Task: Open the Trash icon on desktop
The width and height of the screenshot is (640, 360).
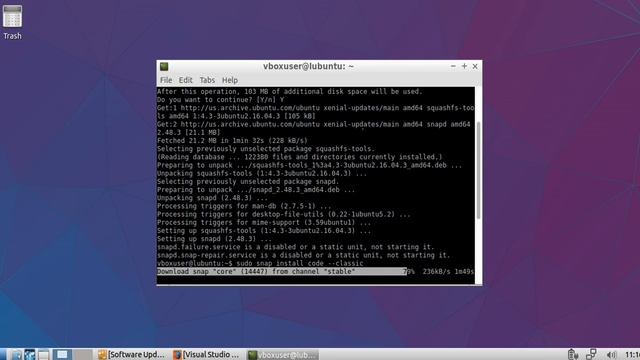Action: 12,22
